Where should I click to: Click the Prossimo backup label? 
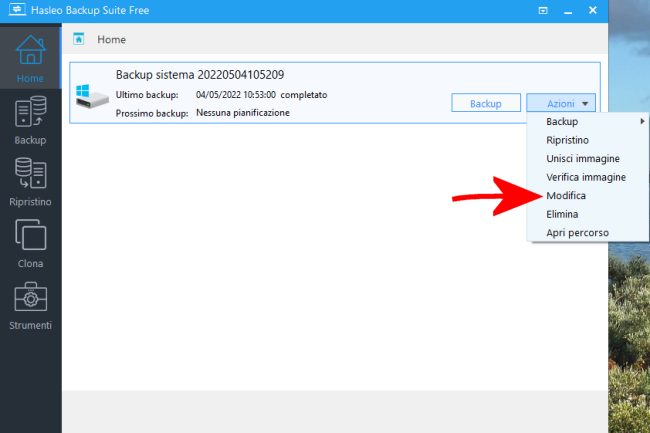point(152,113)
